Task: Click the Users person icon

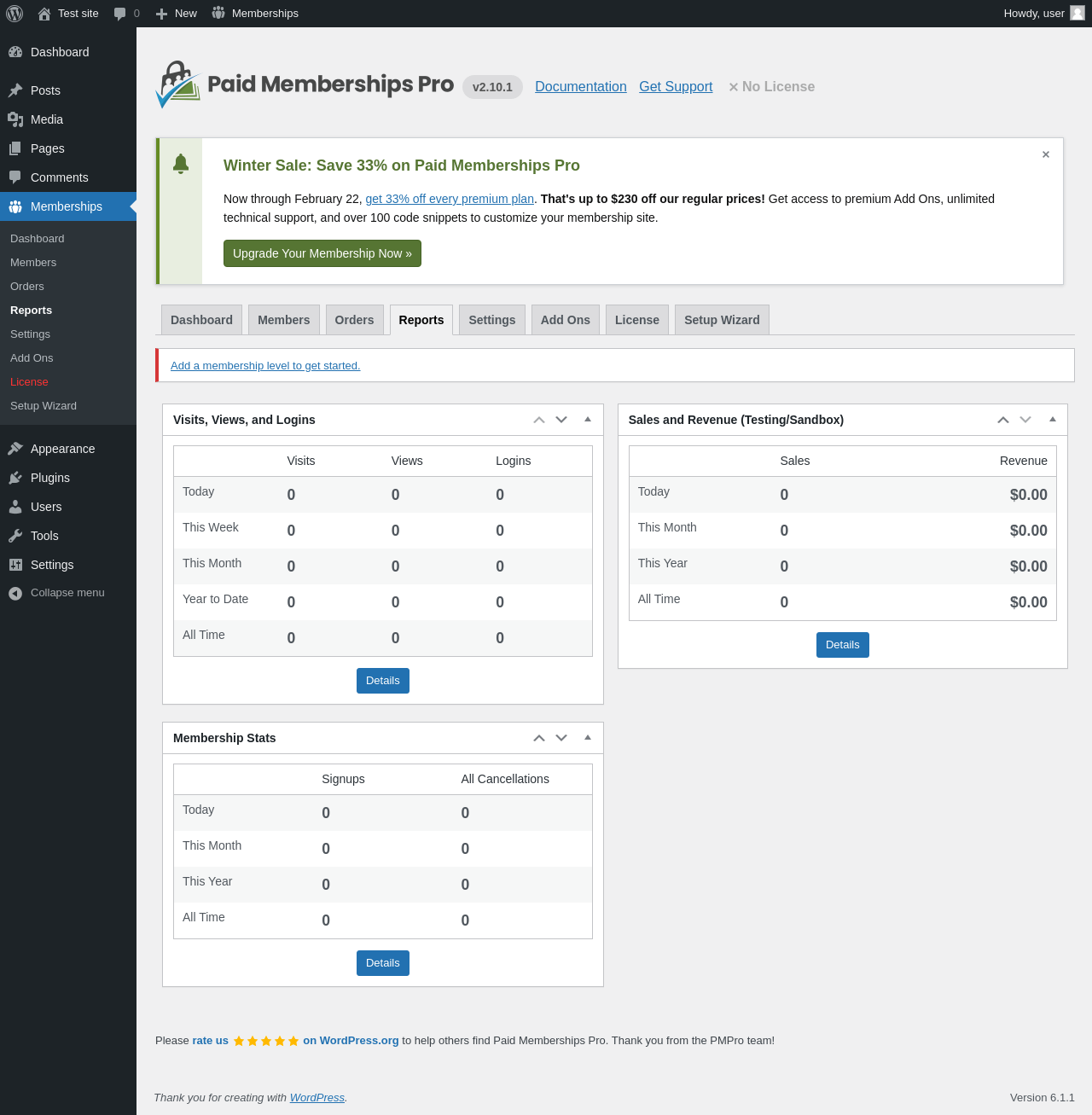Action: 15,507
